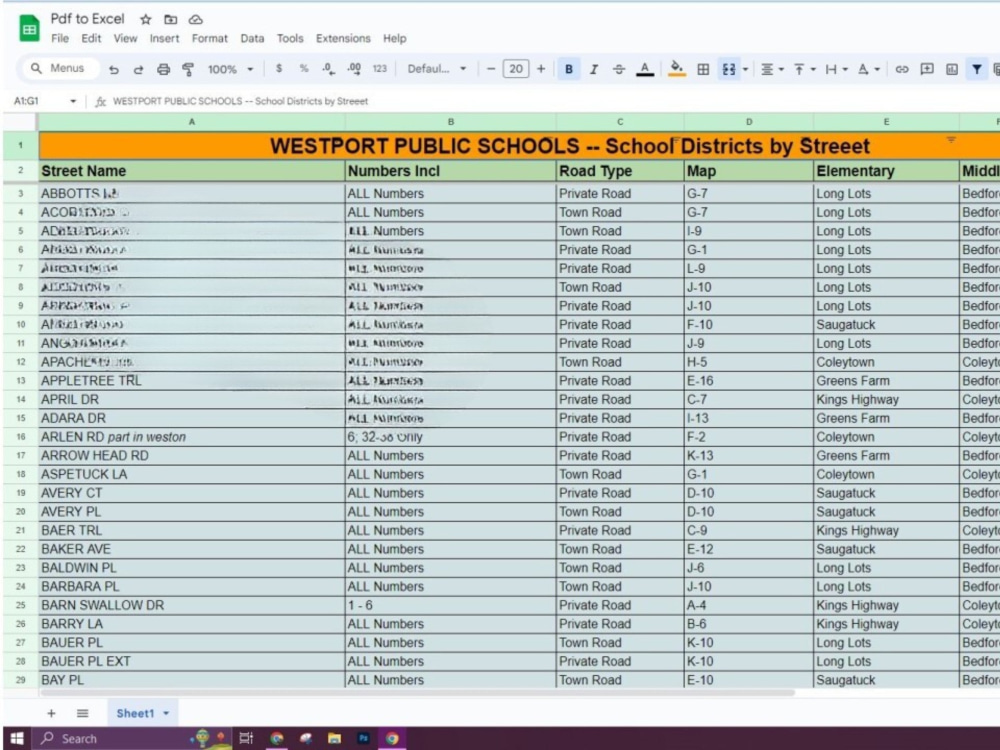Image resolution: width=1000 pixels, height=750 pixels.
Task: Click the formula bar text
Action: pyautogui.click(x=240, y=101)
